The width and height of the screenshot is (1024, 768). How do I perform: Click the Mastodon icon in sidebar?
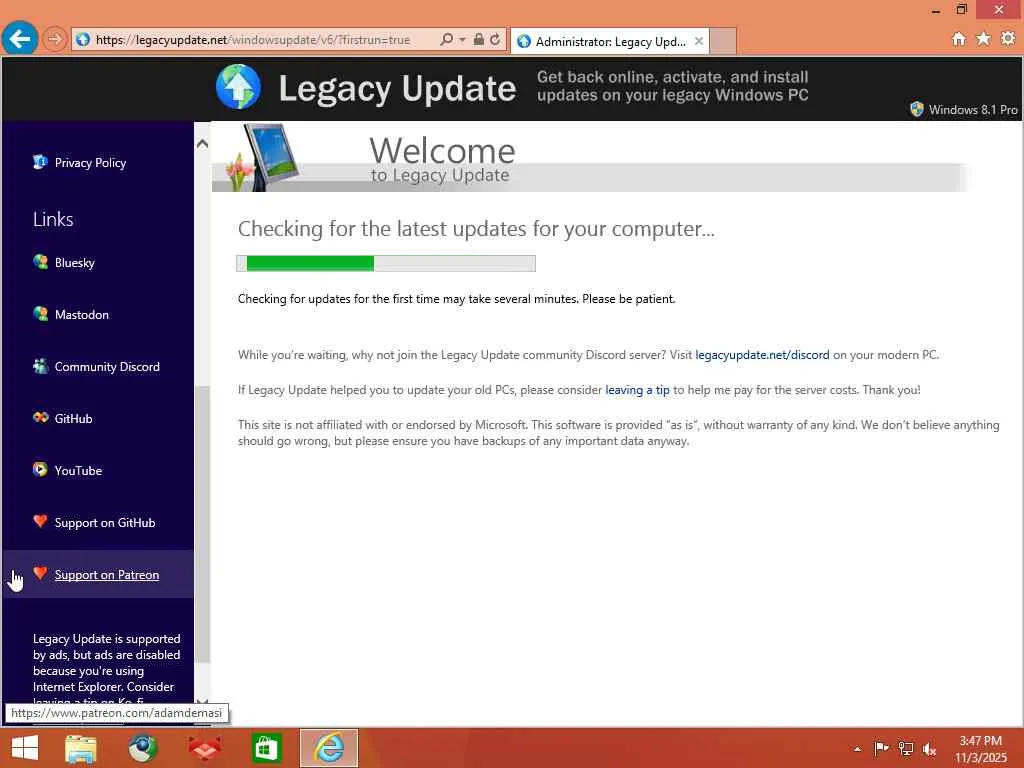pos(40,313)
